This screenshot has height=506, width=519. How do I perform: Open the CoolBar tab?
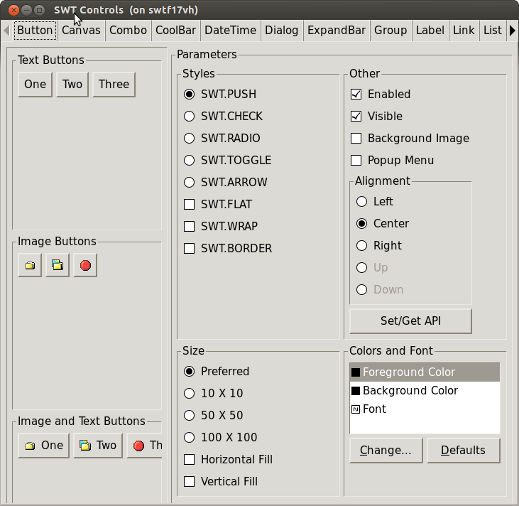(176, 30)
